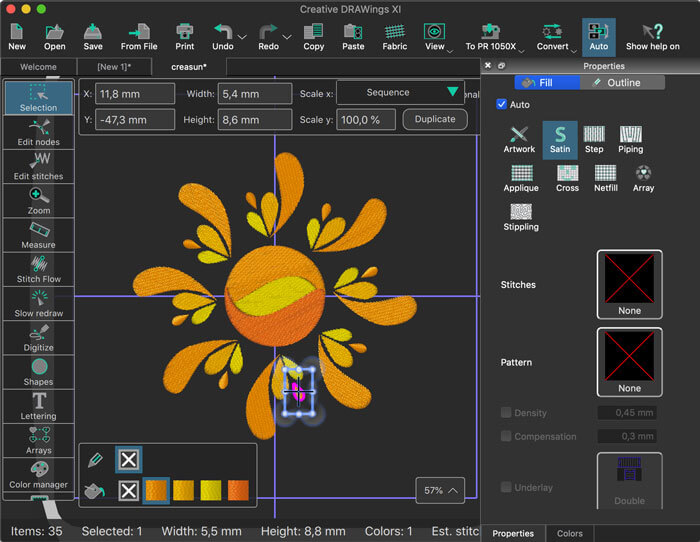Select the Edit nodes tool
The height and width of the screenshot is (542, 700).
(x=39, y=132)
